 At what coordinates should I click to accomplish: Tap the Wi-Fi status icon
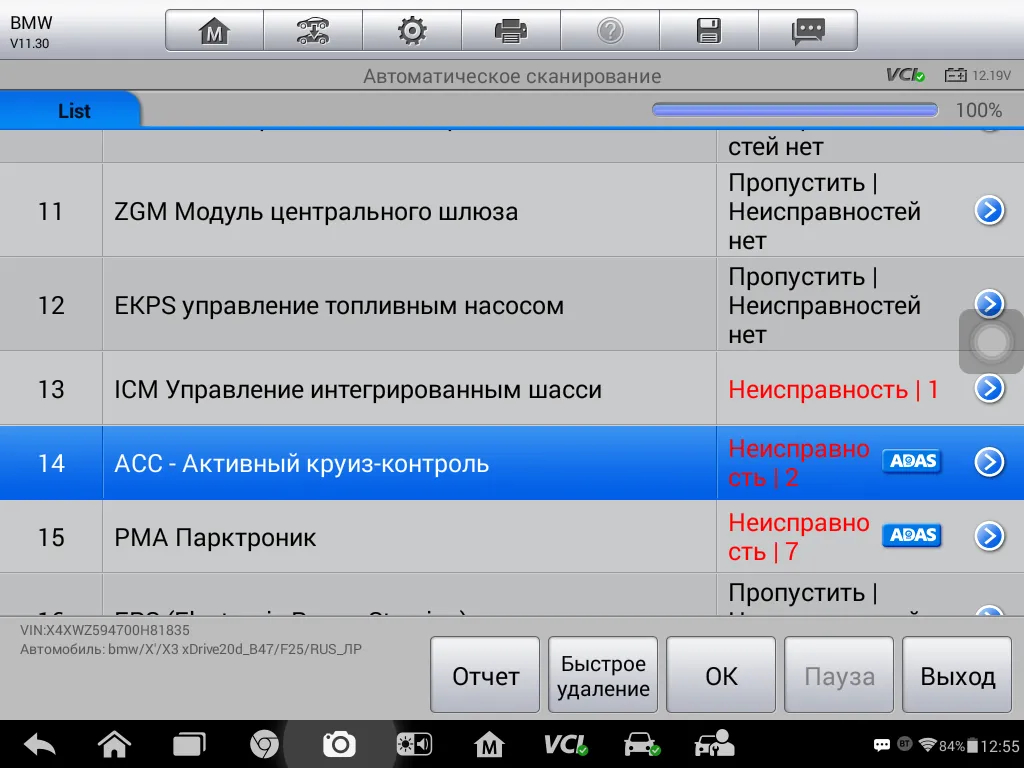pyautogui.click(x=927, y=744)
